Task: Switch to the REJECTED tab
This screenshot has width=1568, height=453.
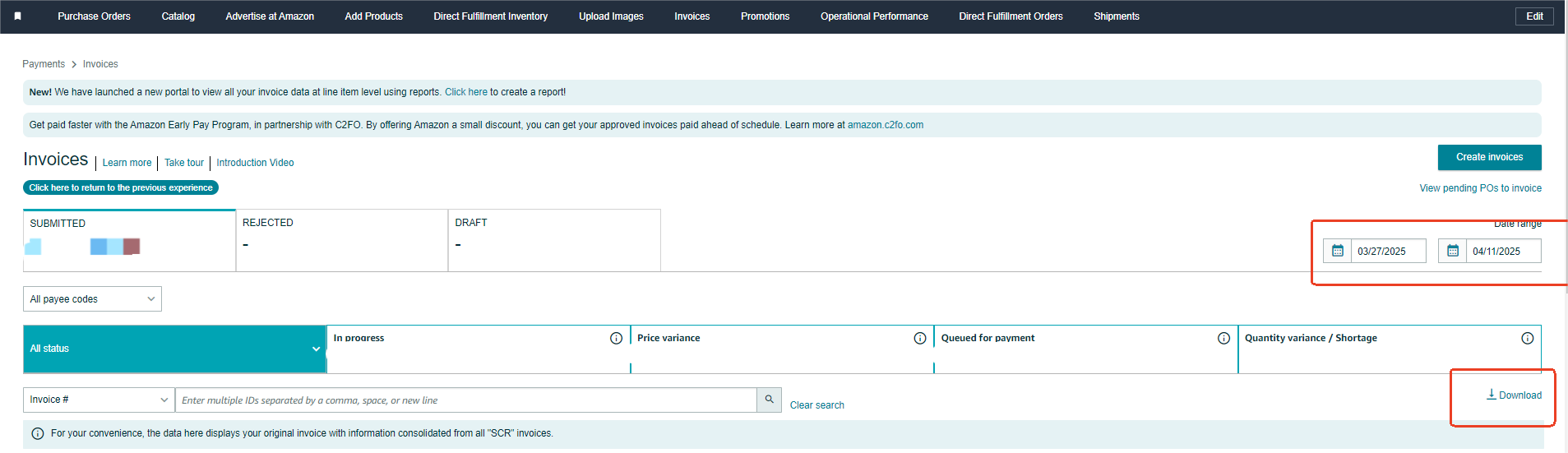Action: [x=342, y=240]
